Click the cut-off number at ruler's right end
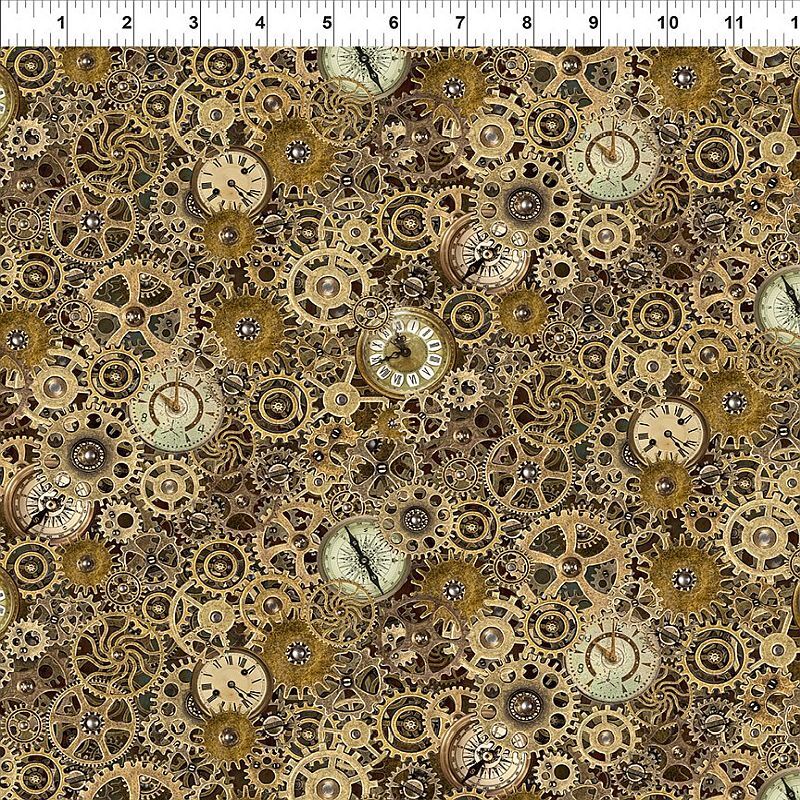 coord(794,22)
